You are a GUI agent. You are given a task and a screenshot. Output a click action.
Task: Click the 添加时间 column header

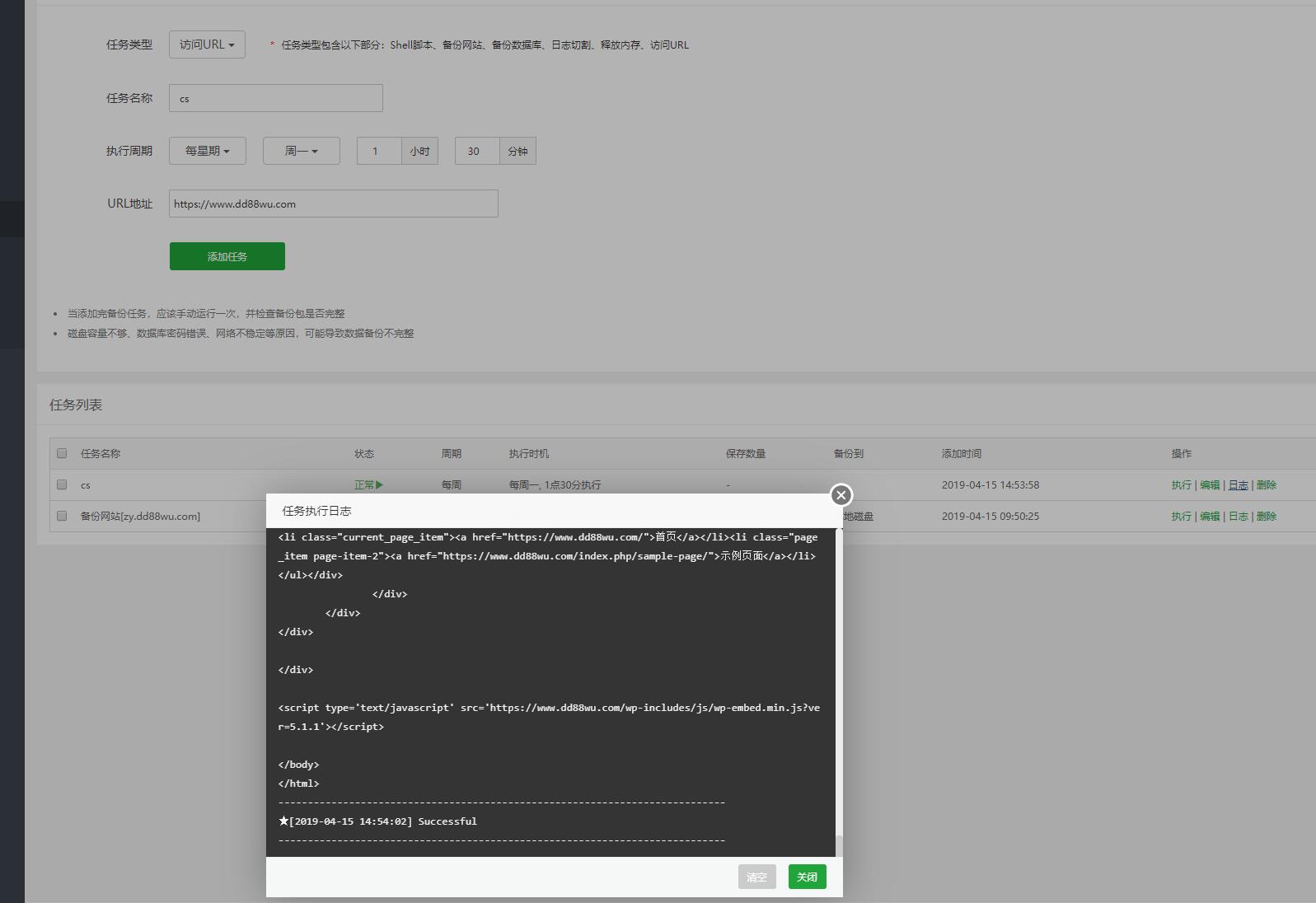(x=962, y=454)
